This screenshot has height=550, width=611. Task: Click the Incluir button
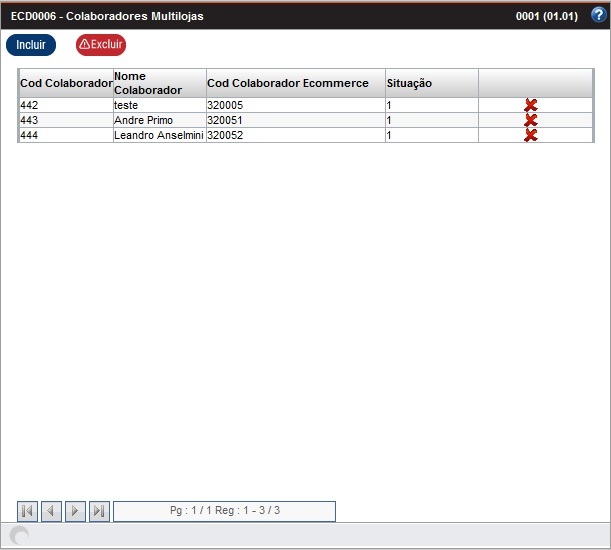point(31,45)
